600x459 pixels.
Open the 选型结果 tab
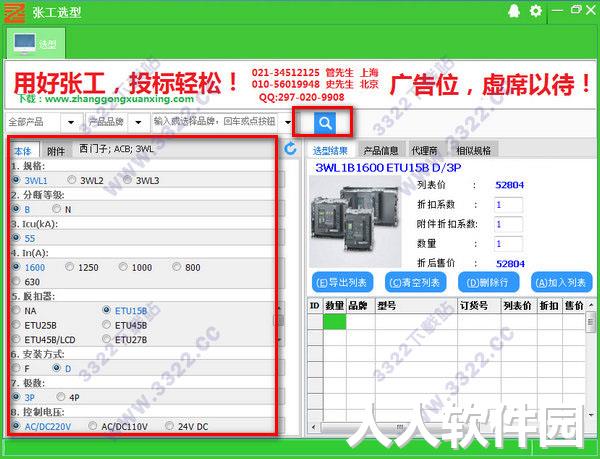point(330,150)
